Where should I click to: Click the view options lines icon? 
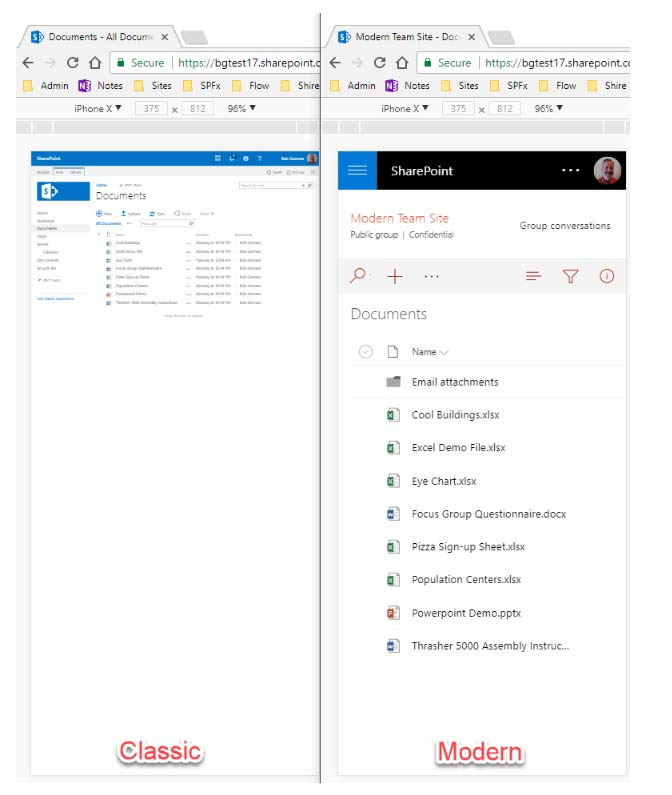click(x=534, y=277)
